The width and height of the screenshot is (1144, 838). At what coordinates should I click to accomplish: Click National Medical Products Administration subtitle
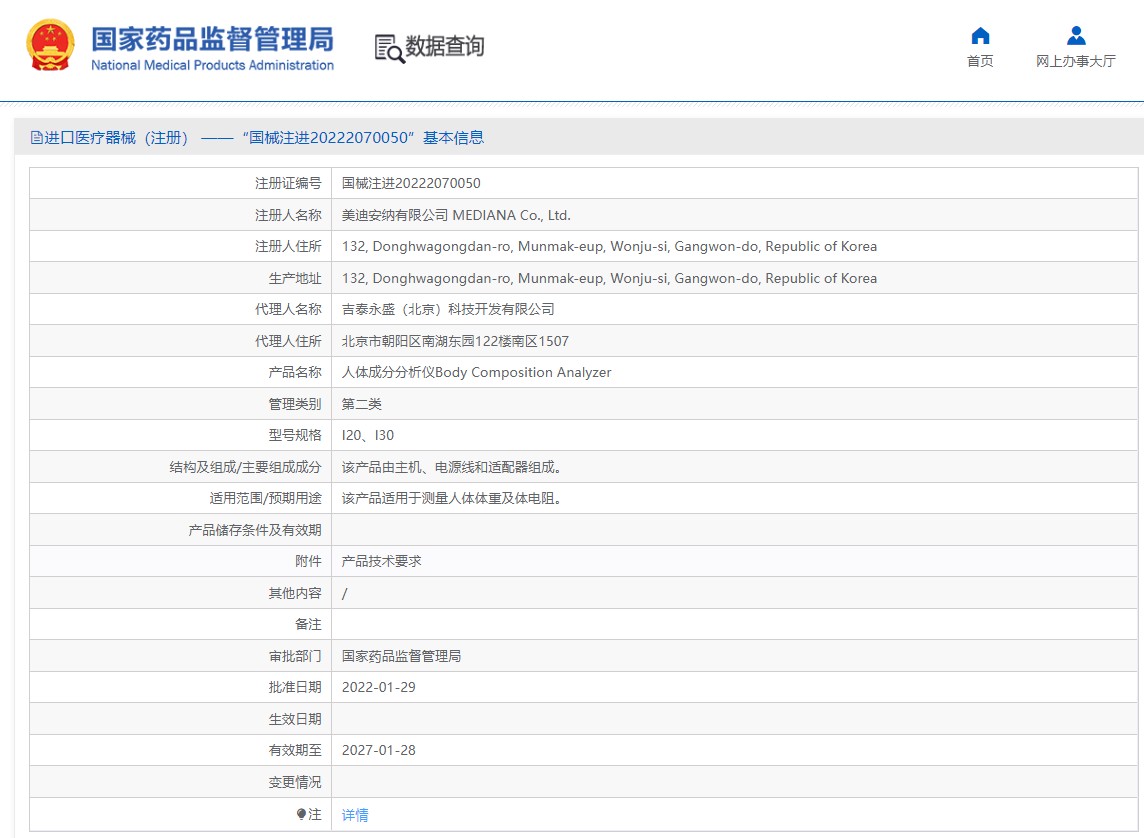tap(212, 66)
